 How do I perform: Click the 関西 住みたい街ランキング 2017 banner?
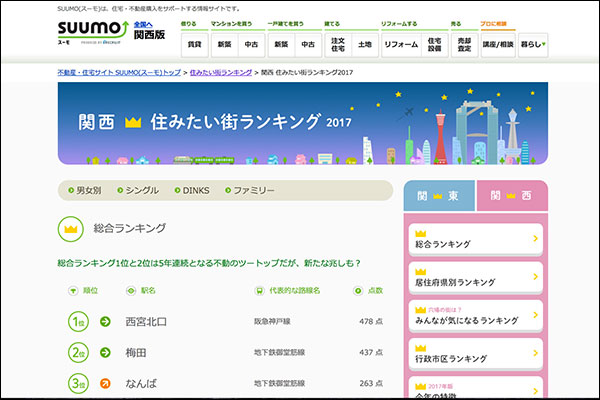tap(302, 123)
